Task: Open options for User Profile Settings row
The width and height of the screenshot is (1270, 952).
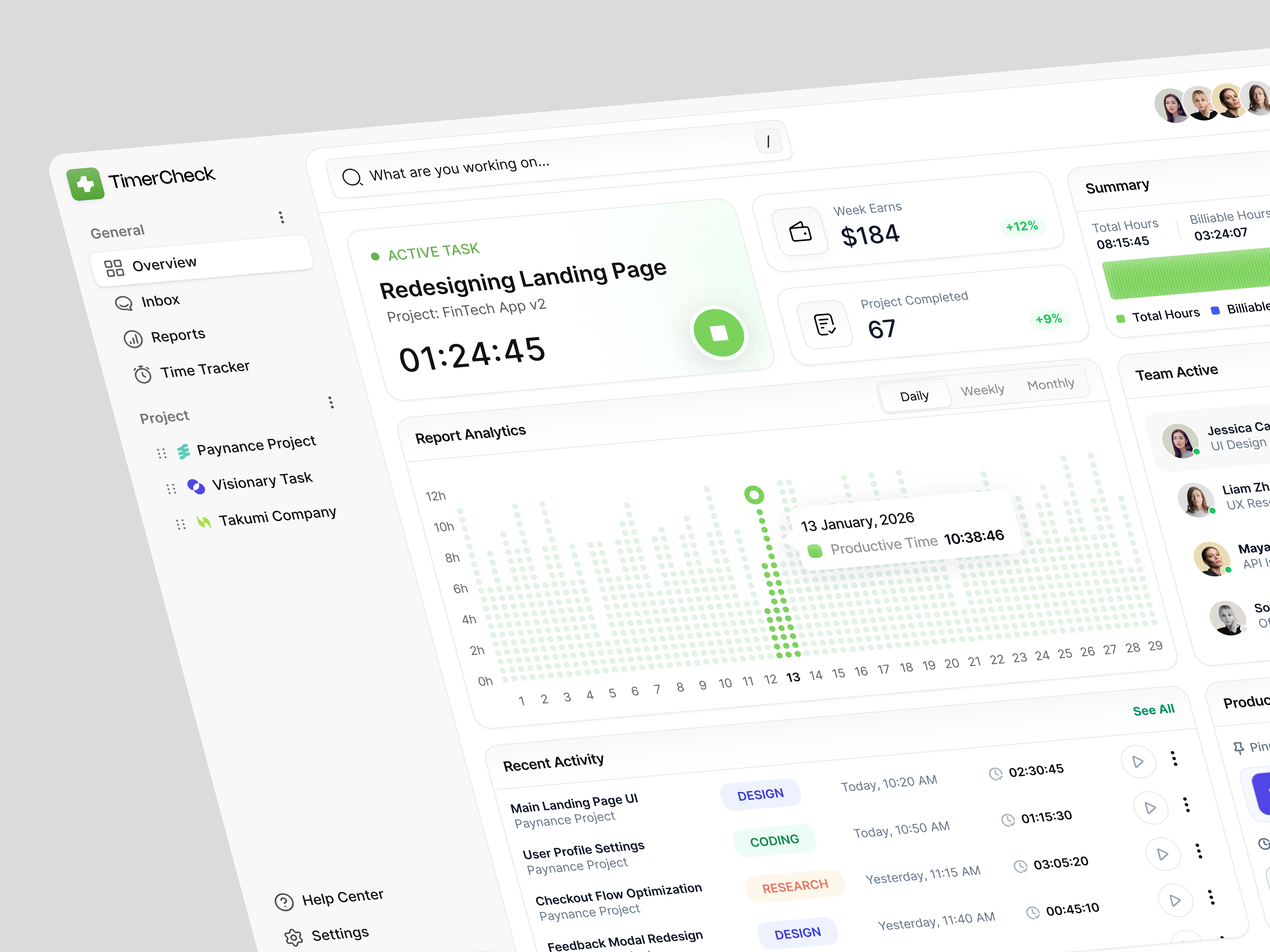Action: tap(1186, 804)
